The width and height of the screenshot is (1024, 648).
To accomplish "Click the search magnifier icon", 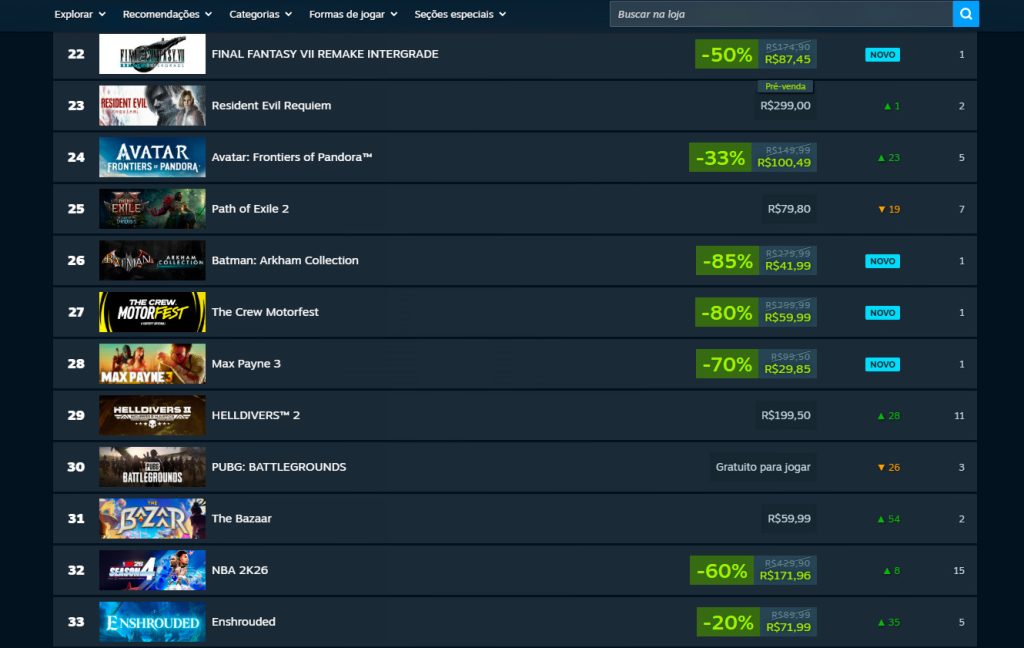I will coord(965,14).
